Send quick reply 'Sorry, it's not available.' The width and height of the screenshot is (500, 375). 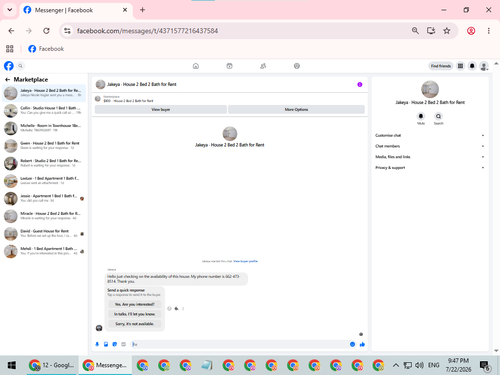(135, 324)
